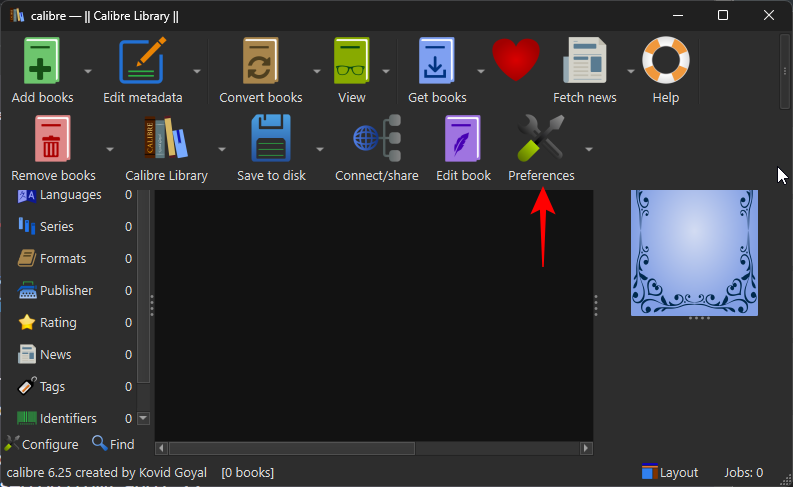The height and width of the screenshot is (487, 793).
Task: Click the Remove books trash icon
Action: coord(52,139)
